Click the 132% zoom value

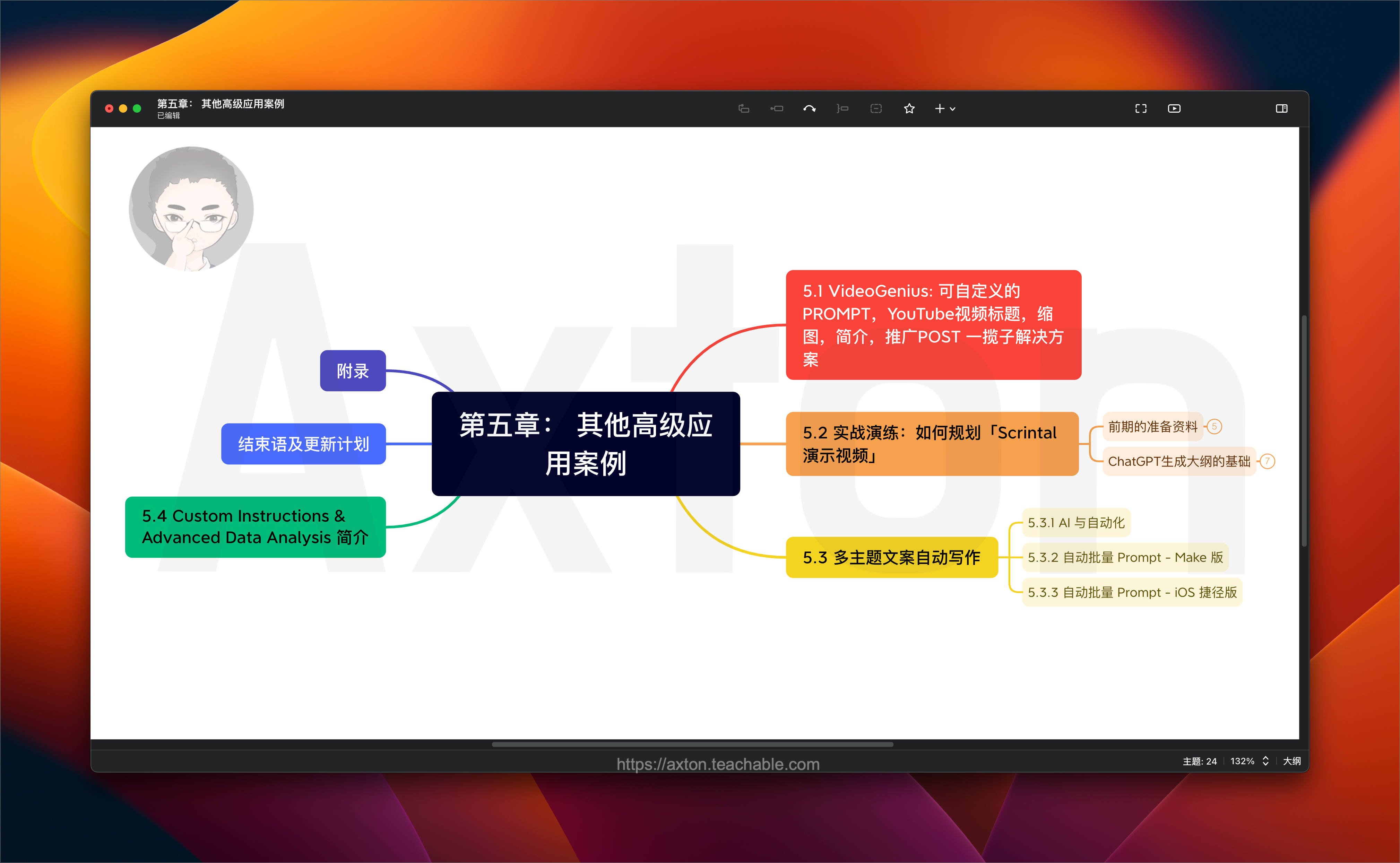[x=1242, y=761]
